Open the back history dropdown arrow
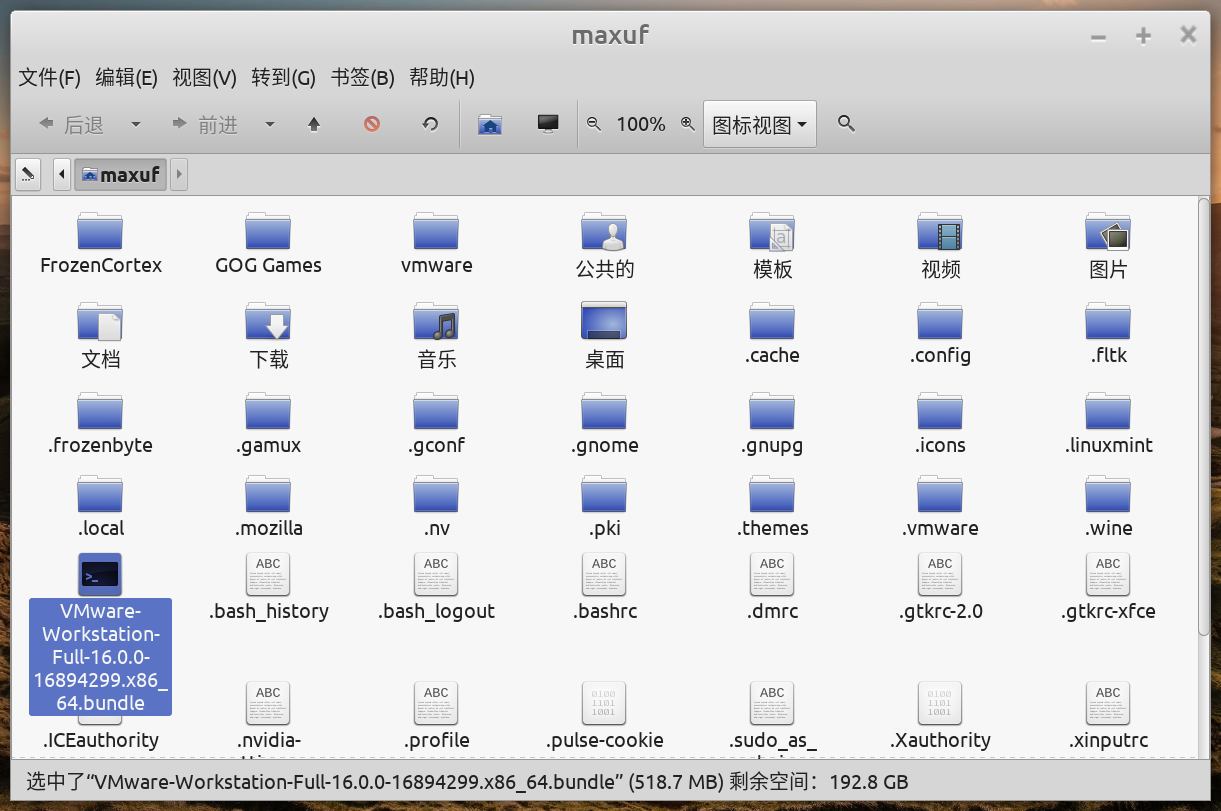 click(136, 124)
